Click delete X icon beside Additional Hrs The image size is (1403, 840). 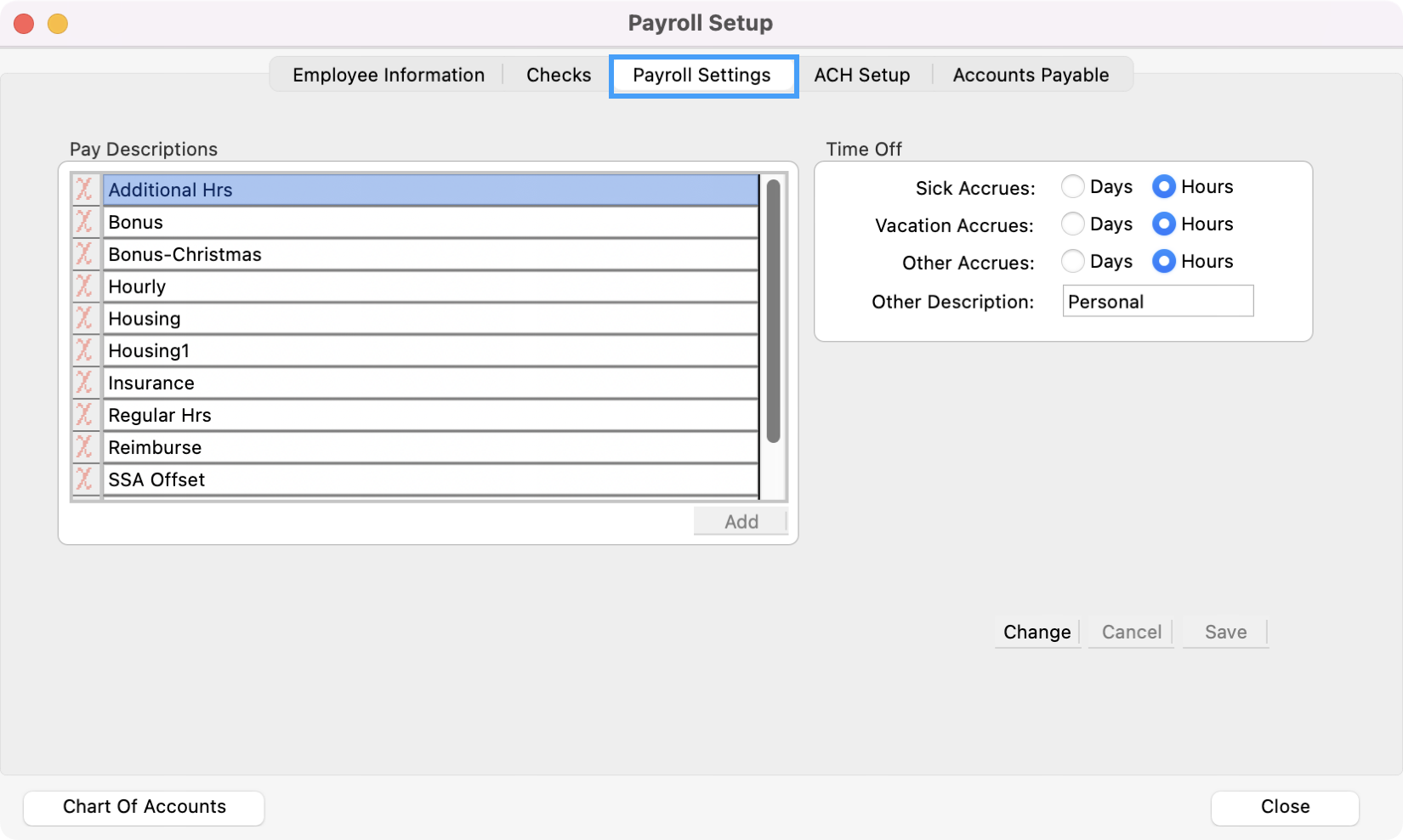coord(85,190)
